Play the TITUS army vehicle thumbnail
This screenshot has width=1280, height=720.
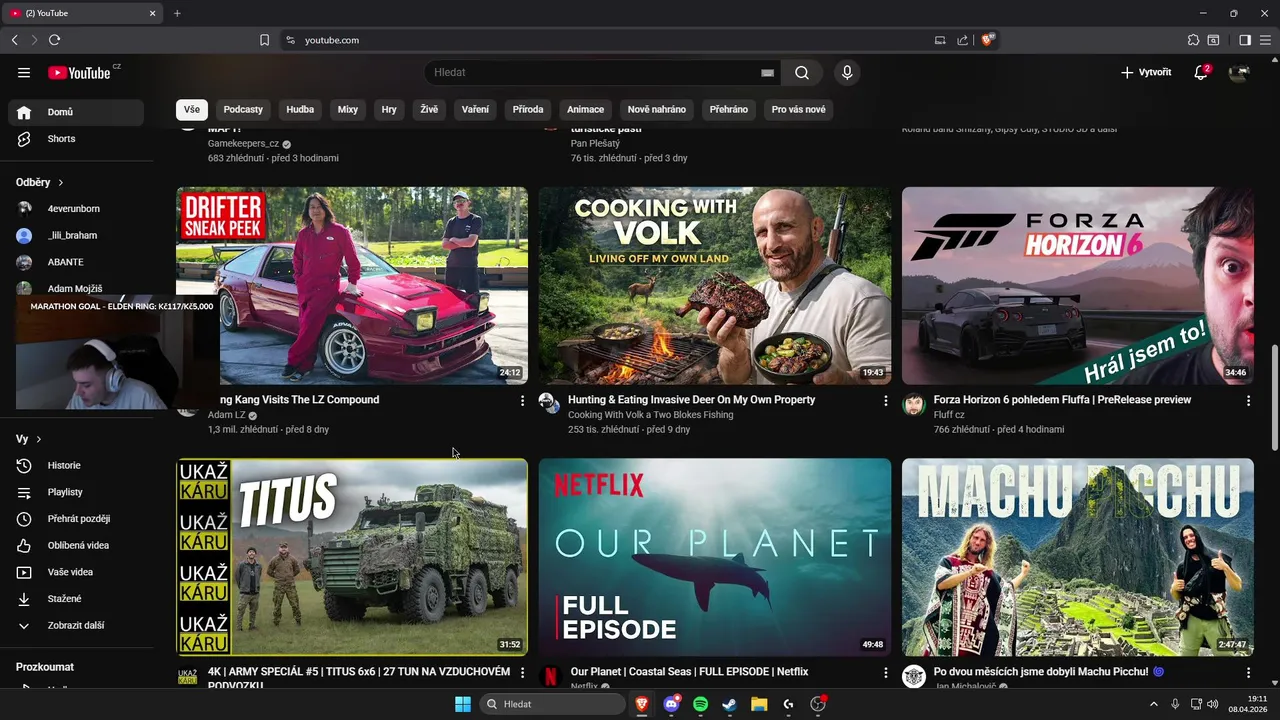[x=352, y=557]
